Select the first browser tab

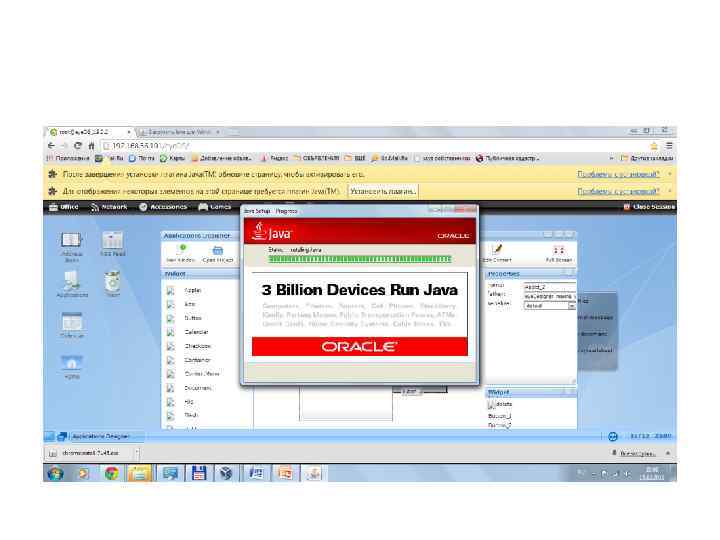point(90,132)
